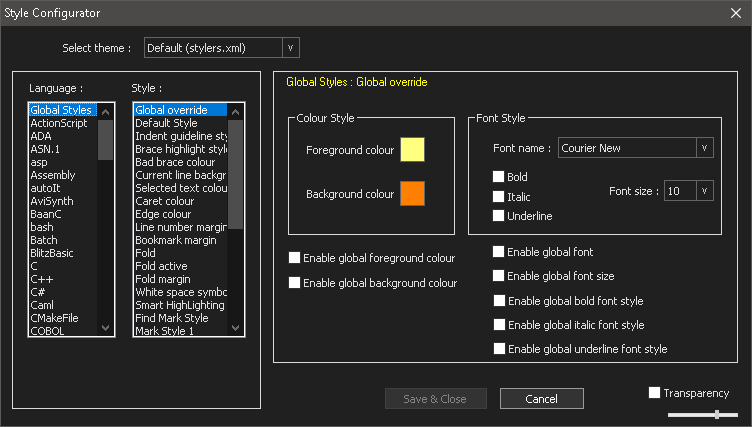Tick the Bold checkbox
752x427 pixels.
498,177
